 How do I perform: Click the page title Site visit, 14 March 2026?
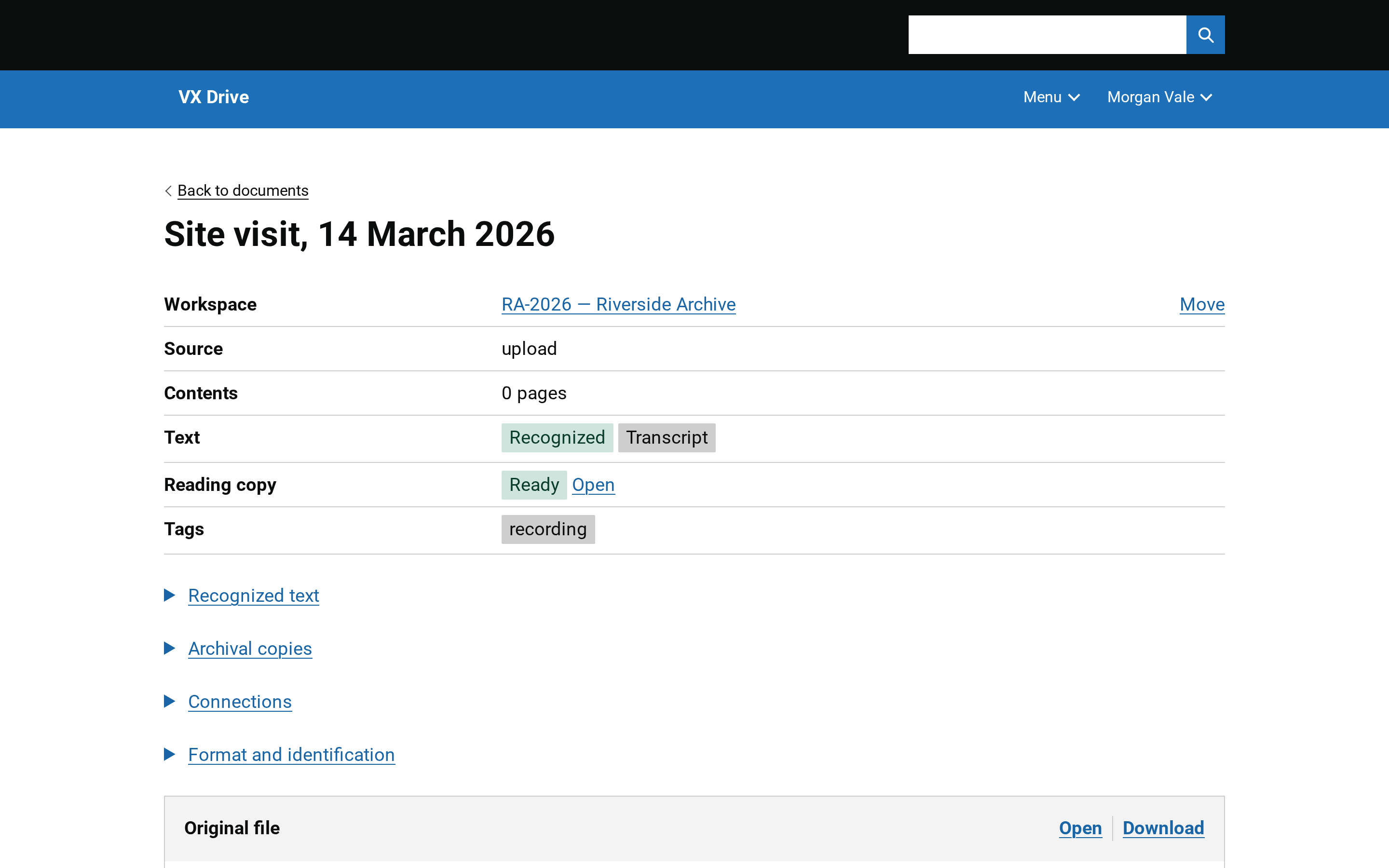359,234
